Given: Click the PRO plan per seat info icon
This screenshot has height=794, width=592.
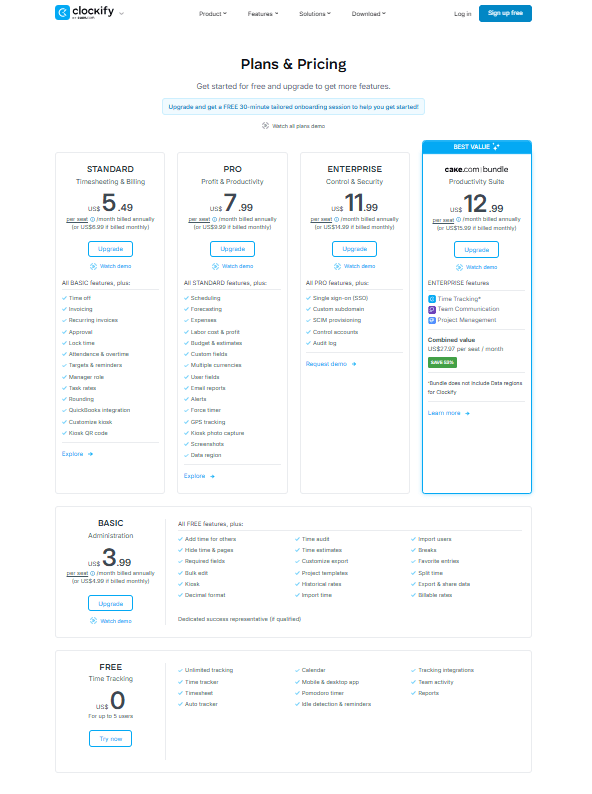Looking at the screenshot, I should 215,220.
